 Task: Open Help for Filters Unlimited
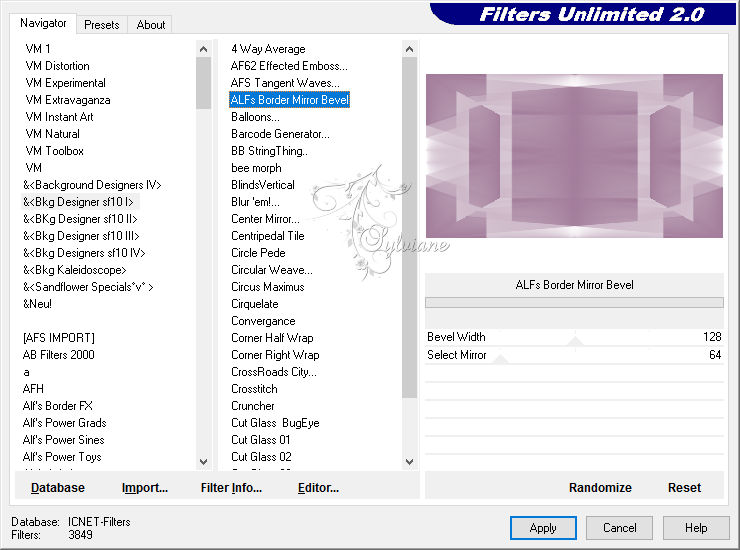click(696, 527)
